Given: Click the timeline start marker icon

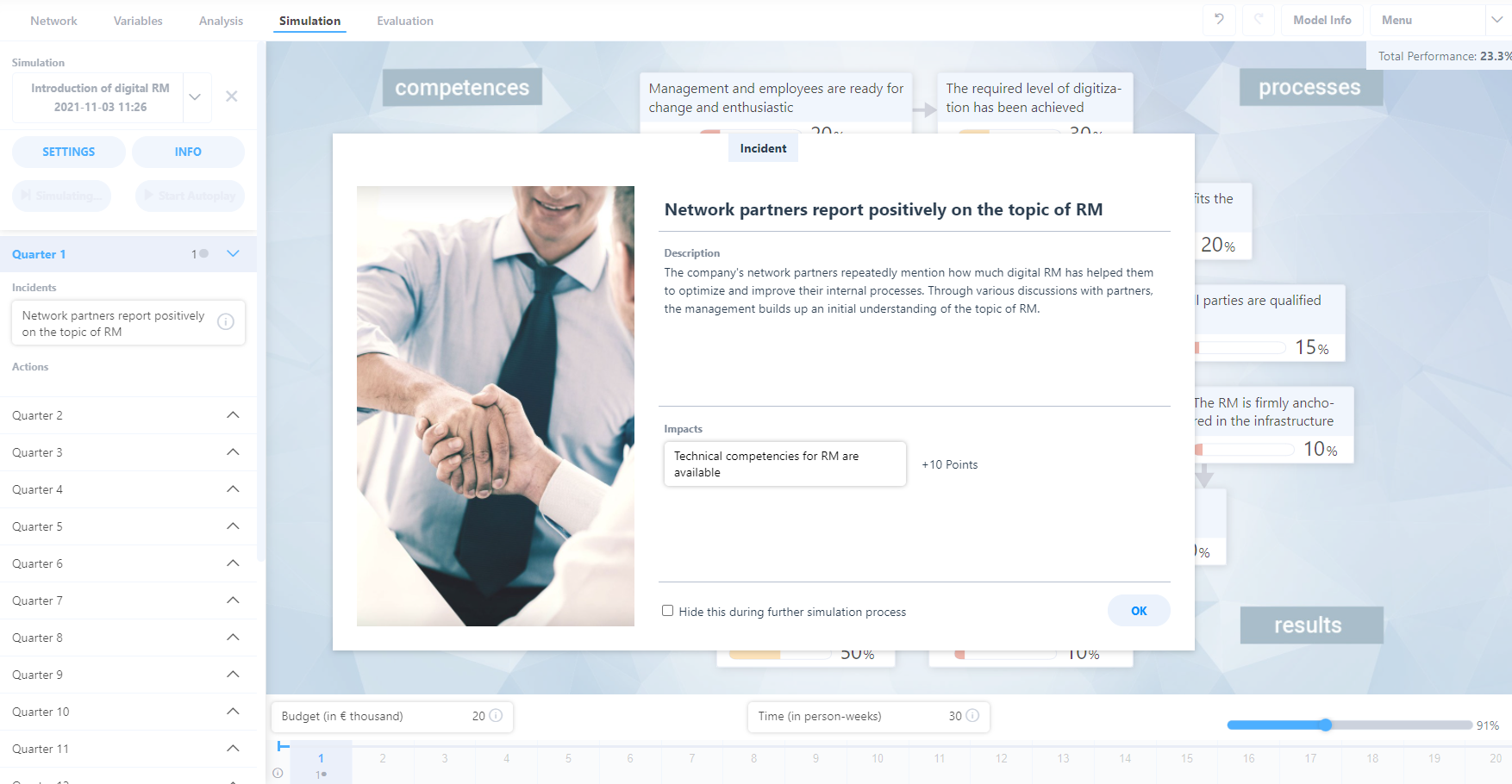Looking at the screenshot, I should point(283,746).
